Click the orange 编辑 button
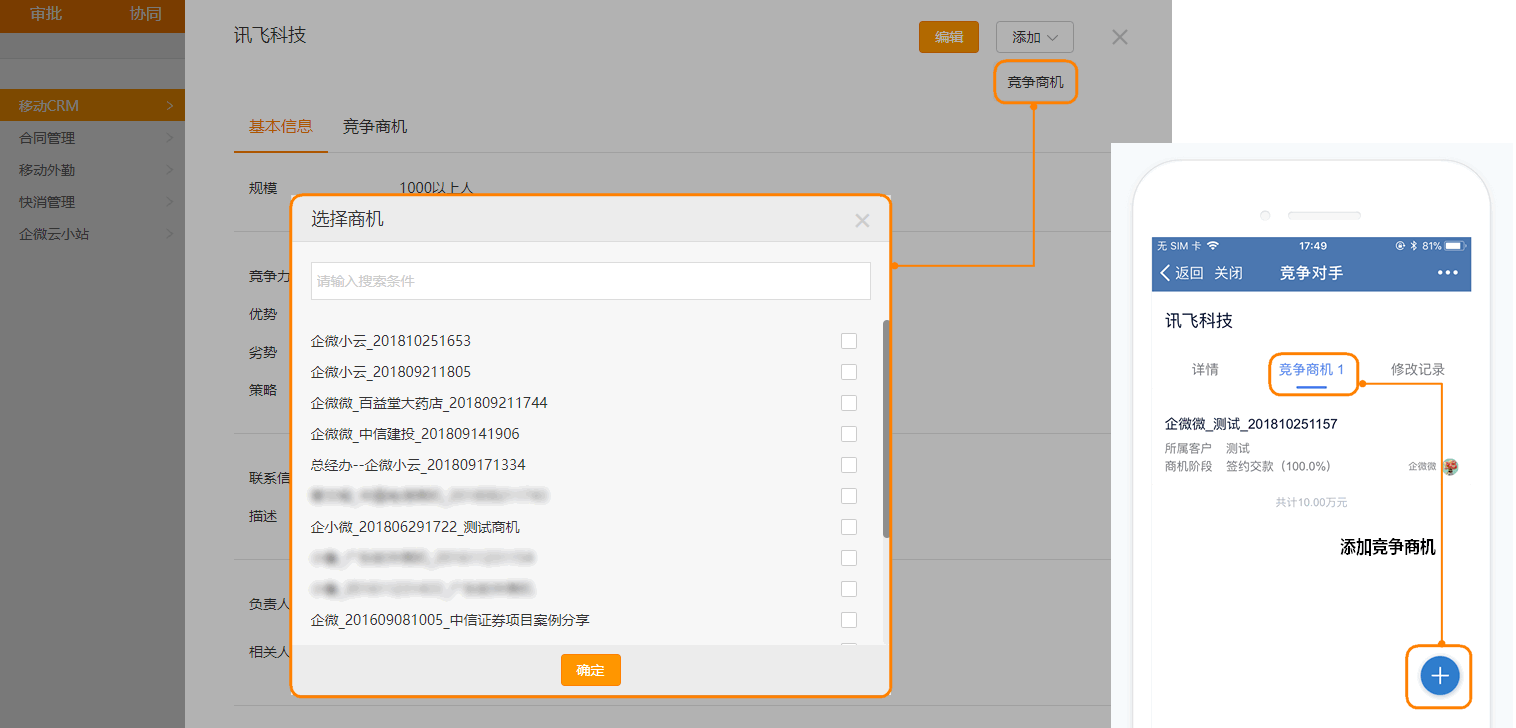This screenshot has height=728, width=1516. pos(948,37)
